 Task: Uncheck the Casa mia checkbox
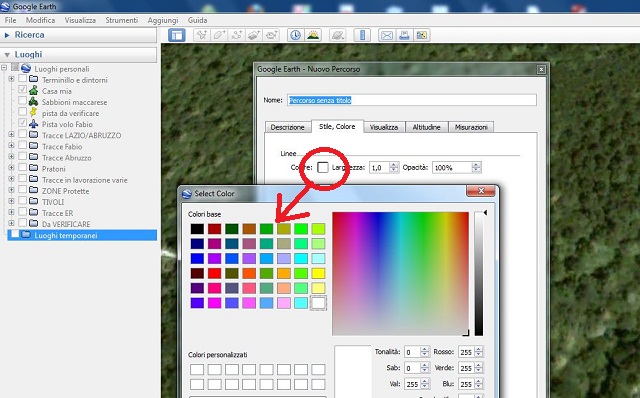point(22,90)
